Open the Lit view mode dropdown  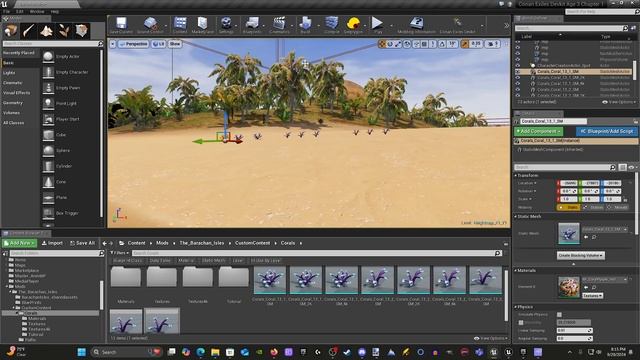158,44
